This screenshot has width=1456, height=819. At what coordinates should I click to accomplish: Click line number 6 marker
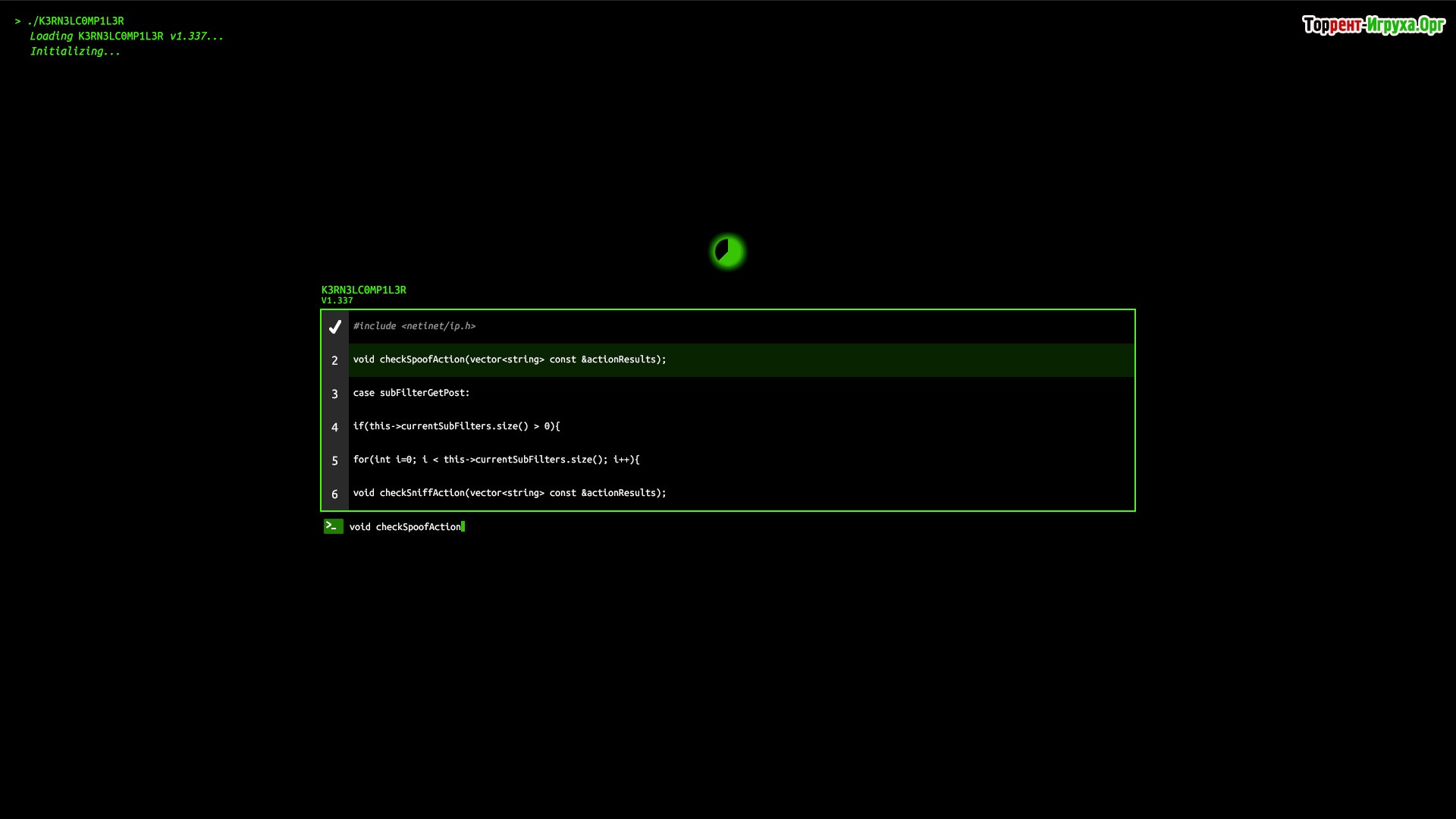coord(334,494)
